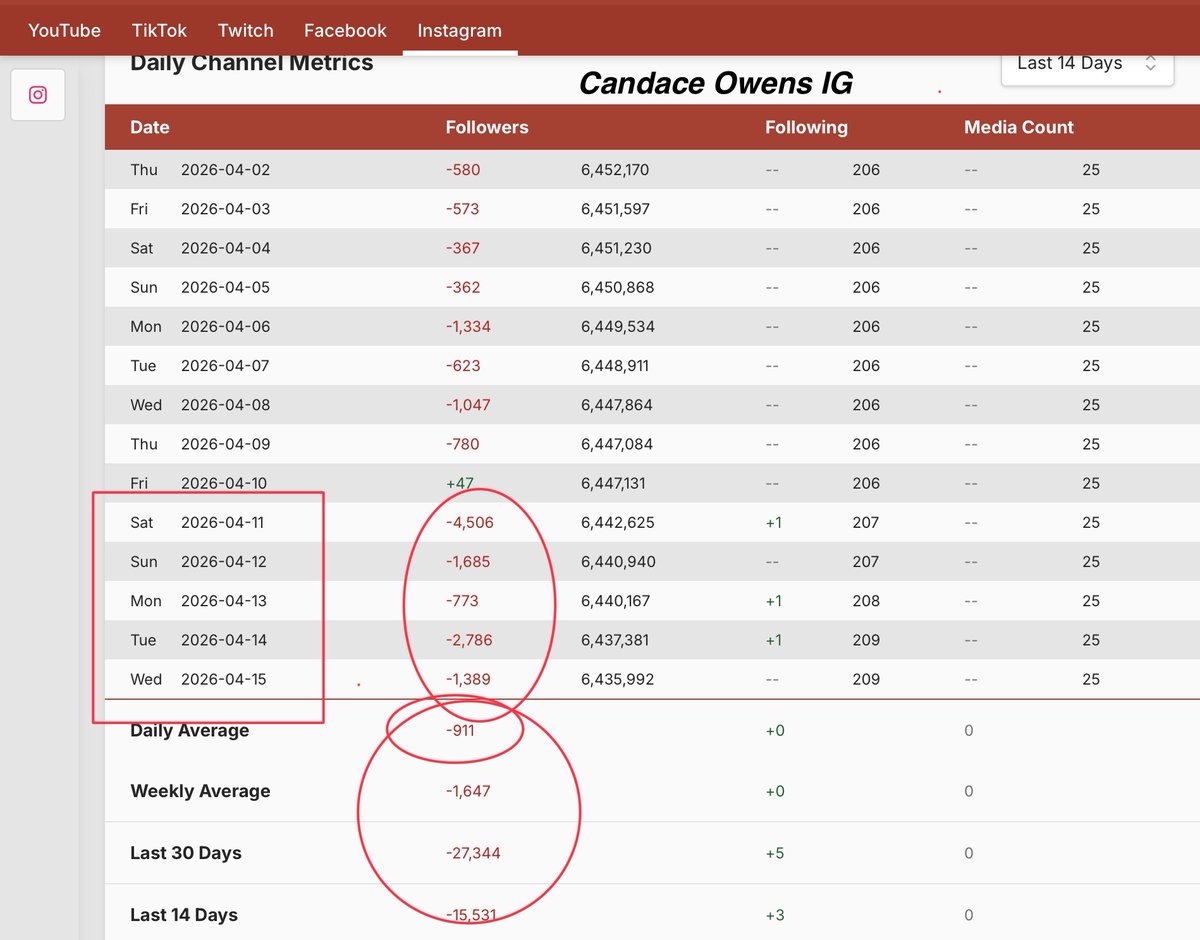
Task: Click the -2,786 follower change value
Action: pyautogui.click(x=469, y=640)
